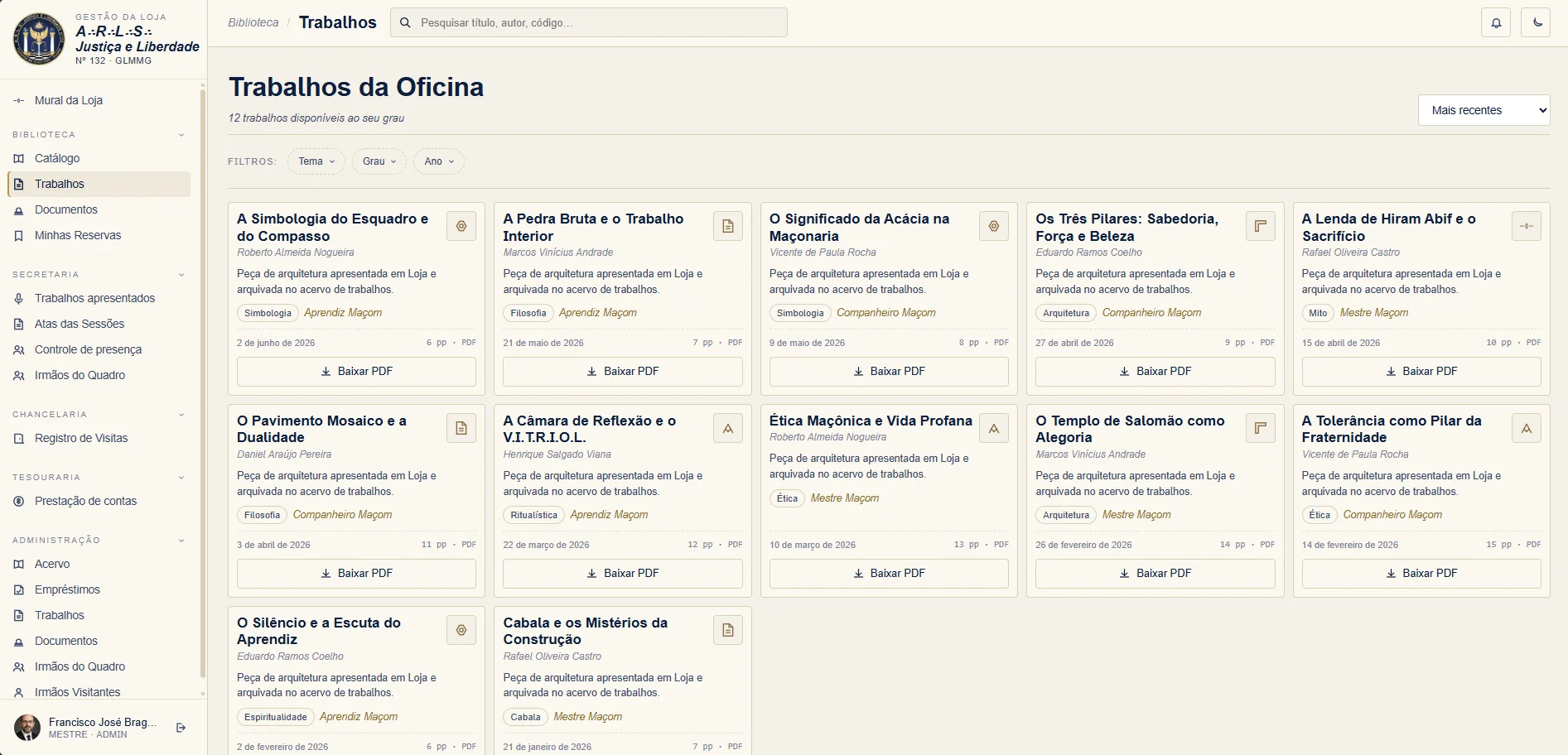Click Mito tag on Hiram Abif card
This screenshot has height=755, width=1568.
[x=1318, y=313]
